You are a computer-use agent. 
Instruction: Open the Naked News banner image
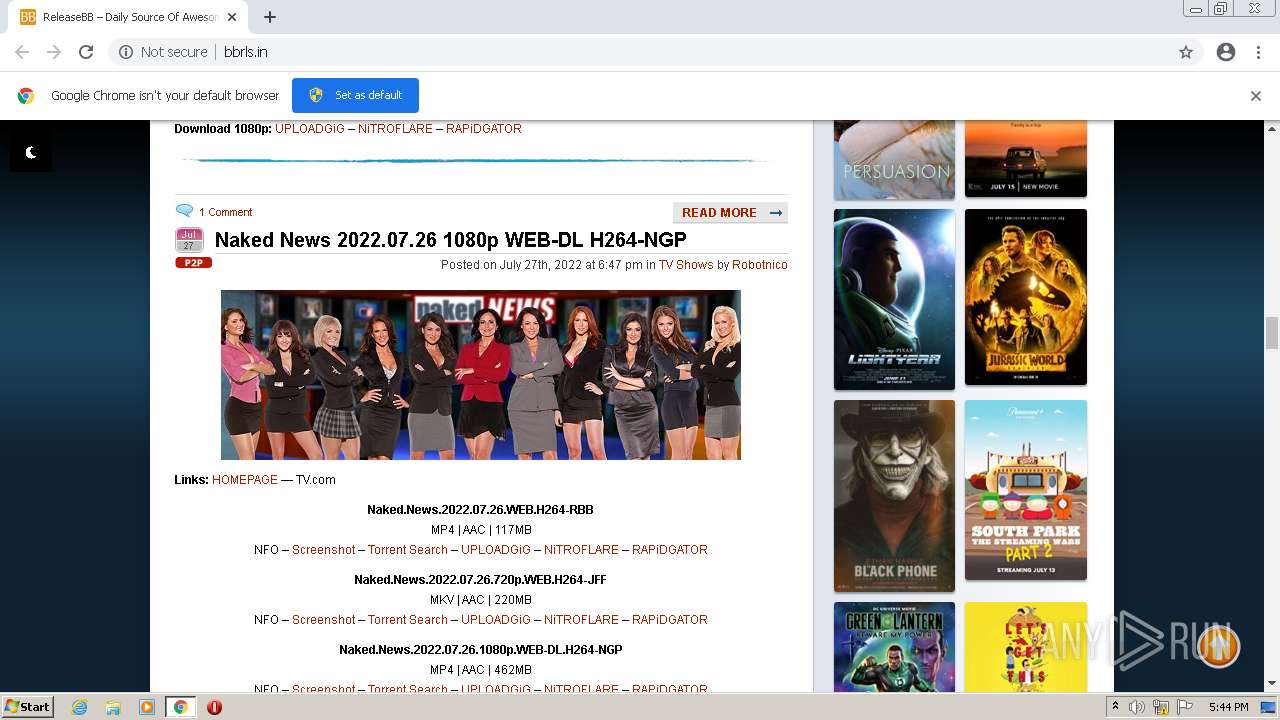481,375
